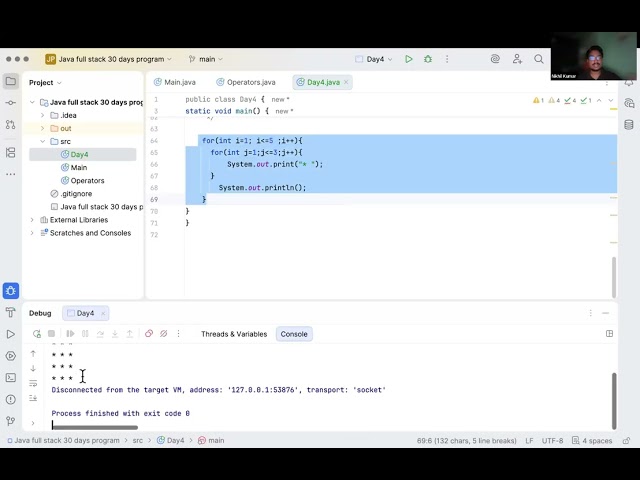The width and height of the screenshot is (640, 480).
Task: Resume program in debugger
Action: pos(70,334)
